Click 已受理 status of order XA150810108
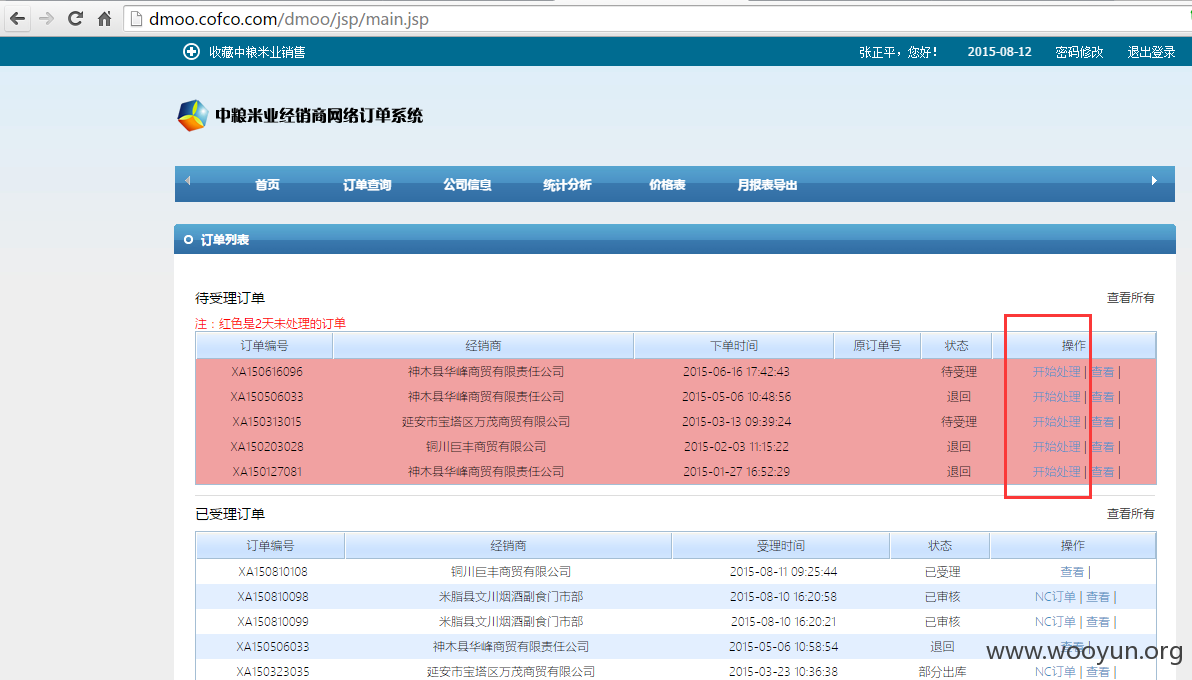Screen dimensions: 1192x680 (x=943, y=571)
